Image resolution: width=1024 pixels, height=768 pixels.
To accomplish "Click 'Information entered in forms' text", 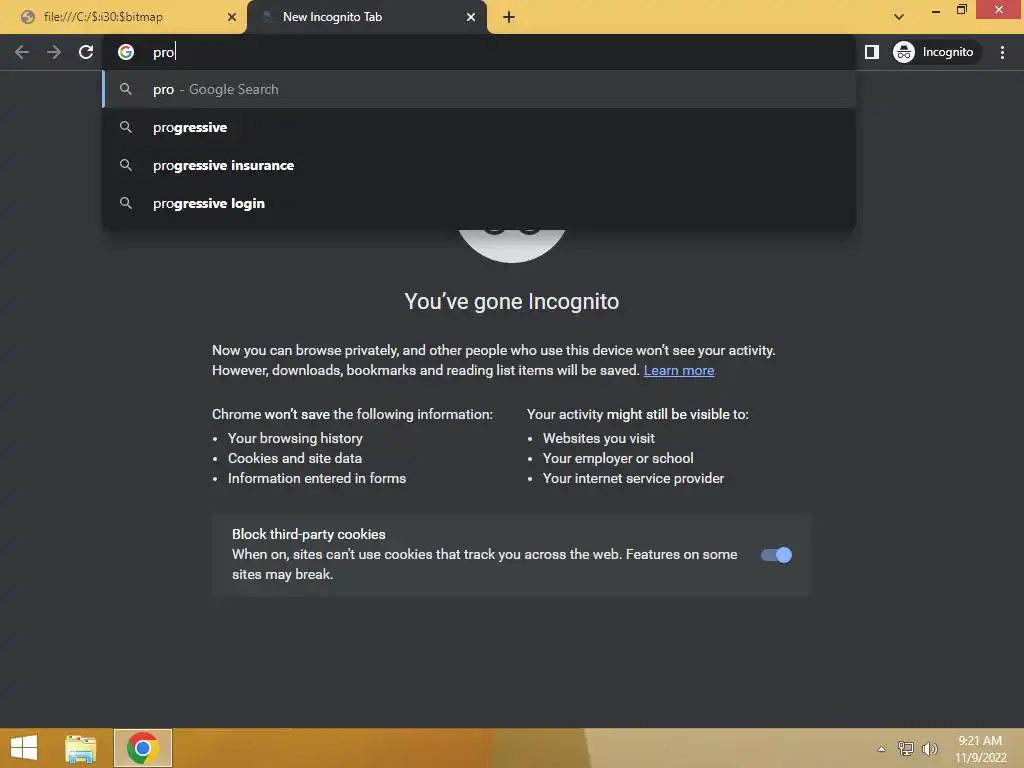I will [317, 479].
